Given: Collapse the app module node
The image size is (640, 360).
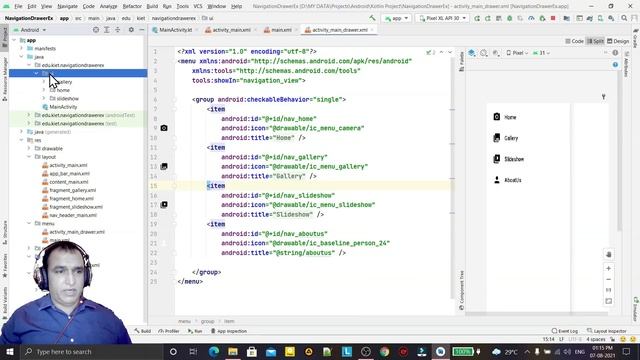Looking at the screenshot, I should coord(15,40).
